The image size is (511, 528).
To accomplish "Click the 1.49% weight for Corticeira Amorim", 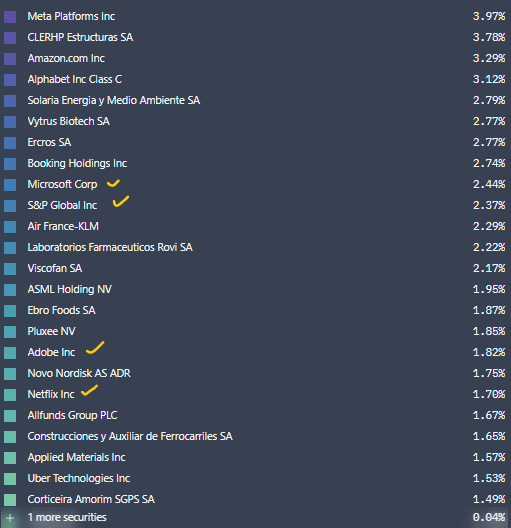I will [x=489, y=499].
